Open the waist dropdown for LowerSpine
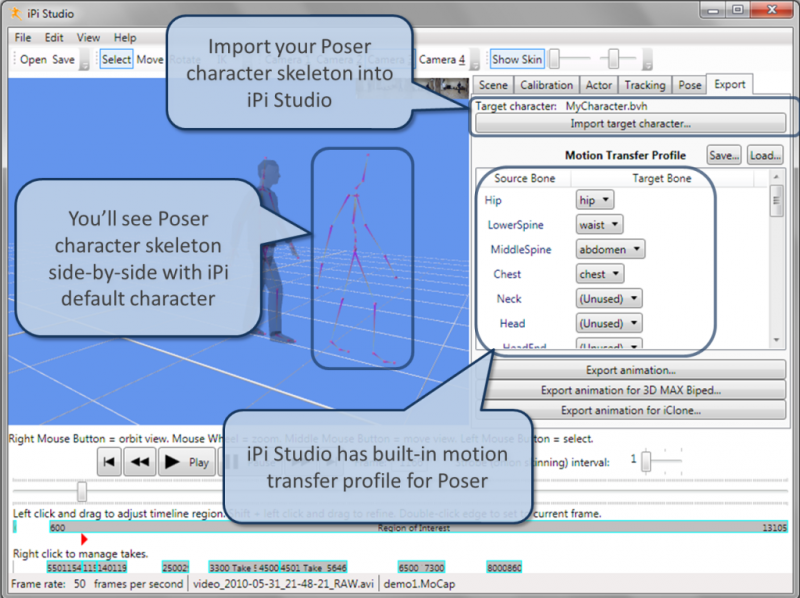 tap(599, 225)
